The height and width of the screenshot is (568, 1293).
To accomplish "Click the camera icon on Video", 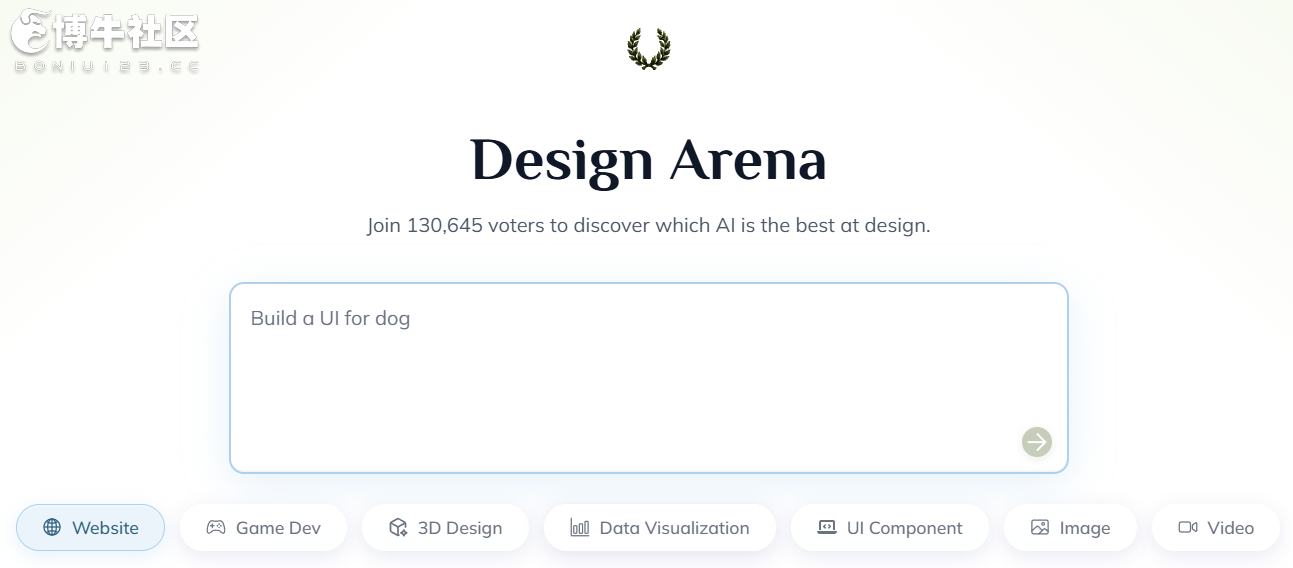I will (x=1188, y=527).
